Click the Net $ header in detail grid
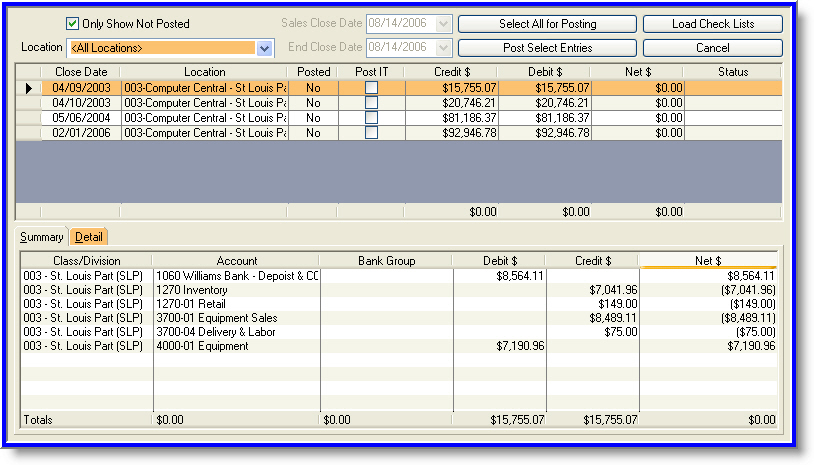Viewport: 814px width, 465px height. coord(708,261)
